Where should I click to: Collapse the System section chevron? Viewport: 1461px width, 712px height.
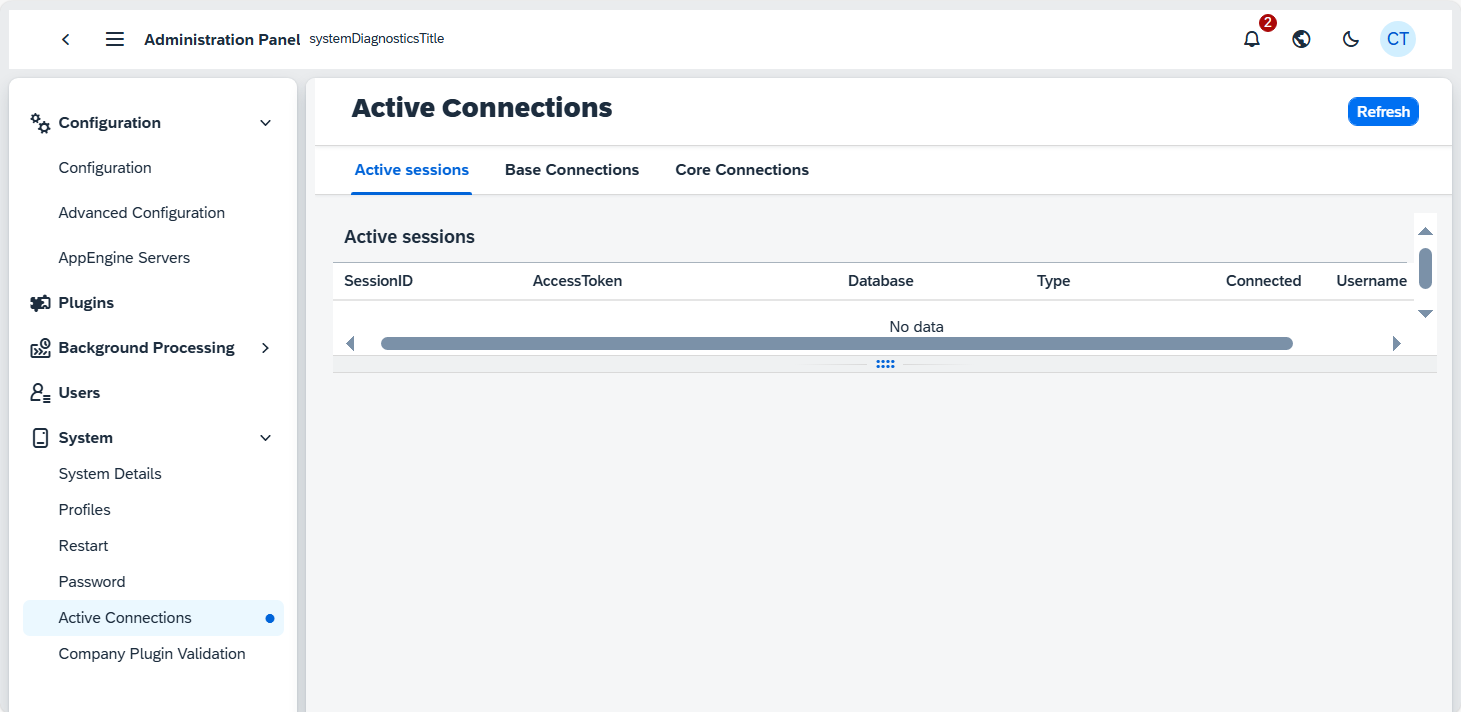pyautogui.click(x=265, y=437)
